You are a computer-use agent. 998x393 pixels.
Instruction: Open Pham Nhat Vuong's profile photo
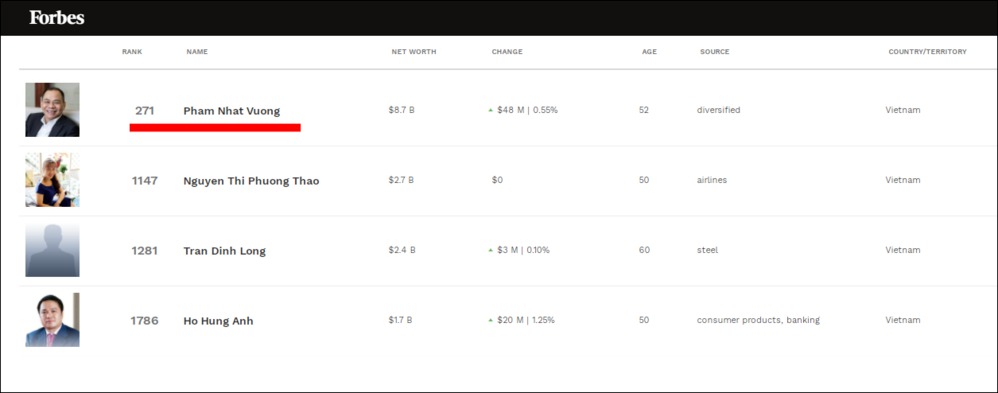[x=52, y=110]
